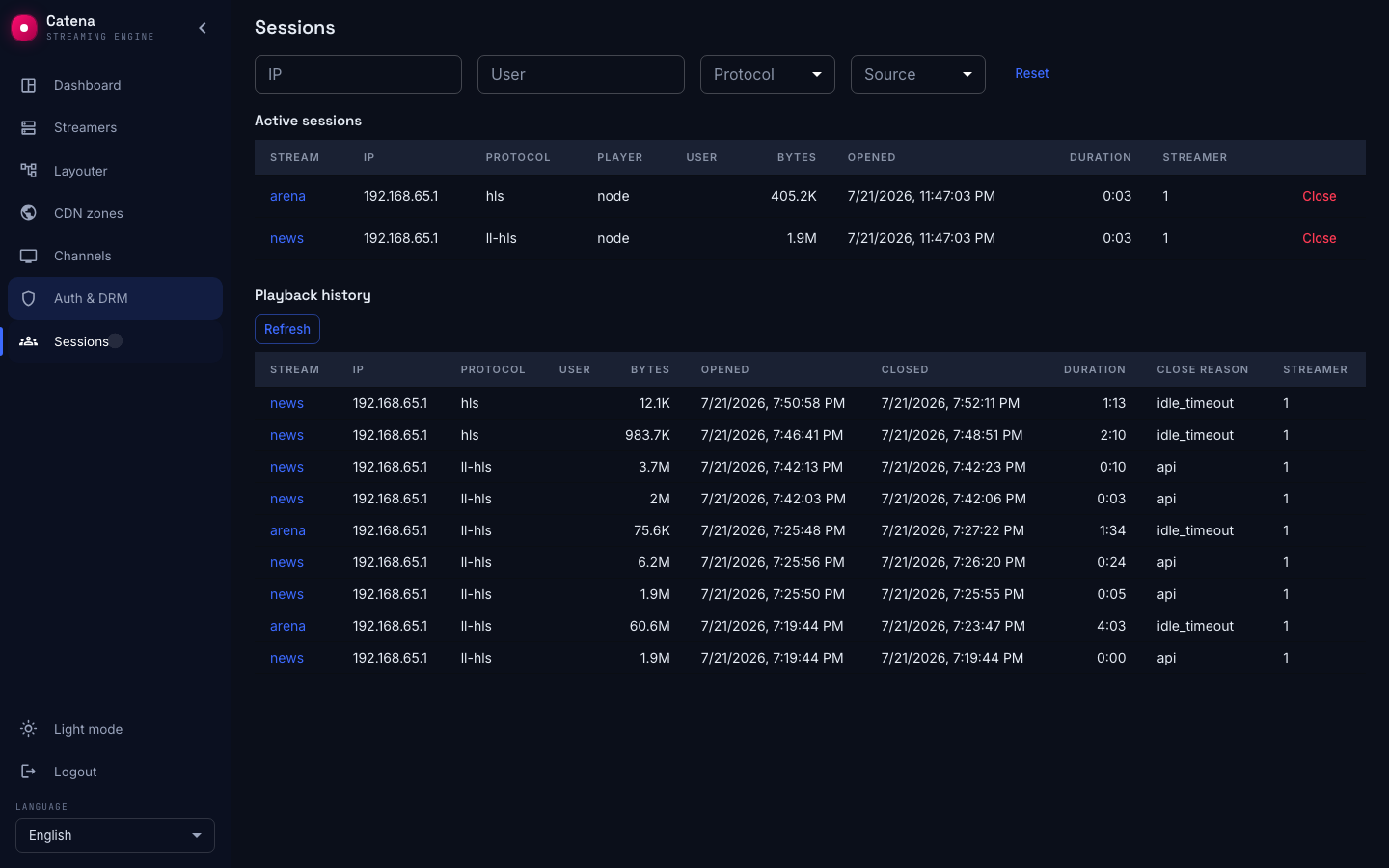Click the BYTES header in Active sessions
1389x868 pixels.
point(797,157)
